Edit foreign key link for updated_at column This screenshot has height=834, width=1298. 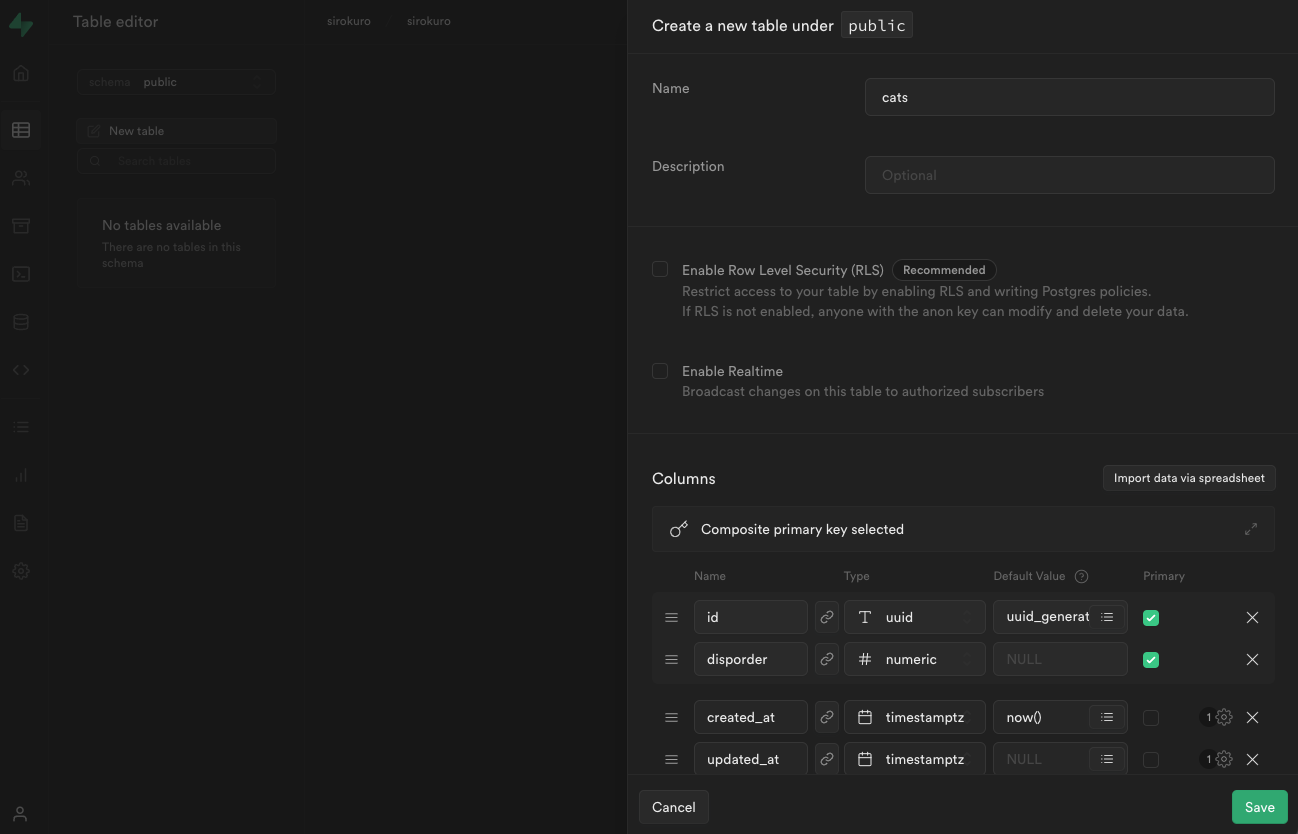coord(827,759)
